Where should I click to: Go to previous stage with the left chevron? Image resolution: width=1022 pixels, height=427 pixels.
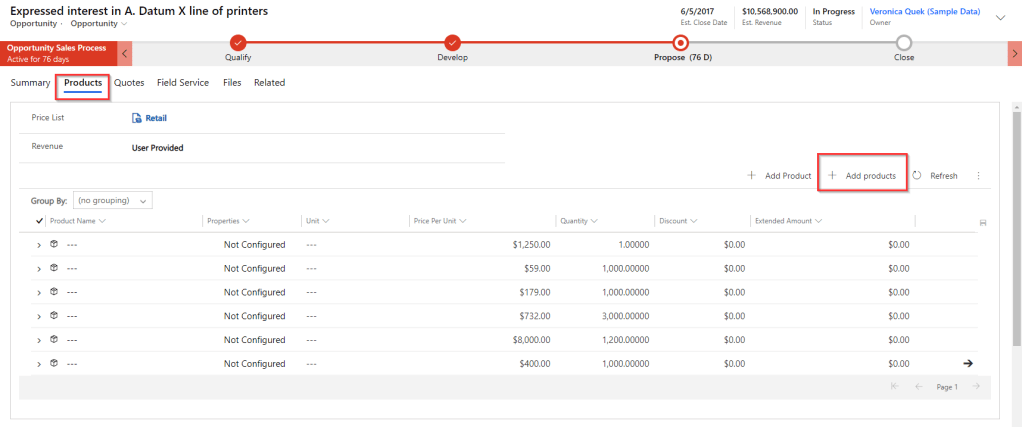(x=125, y=52)
